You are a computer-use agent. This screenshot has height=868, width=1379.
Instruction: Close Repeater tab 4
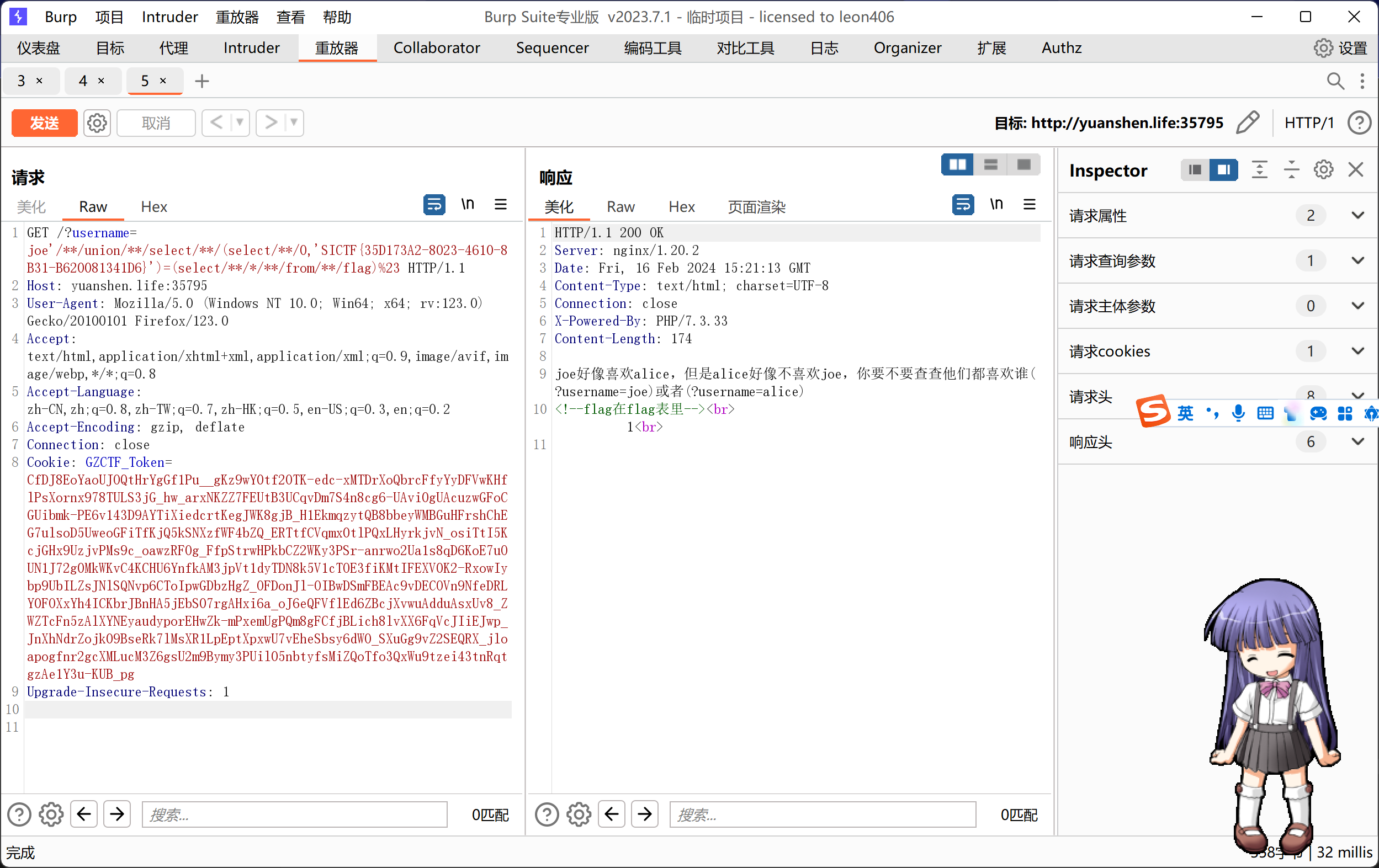[102, 81]
